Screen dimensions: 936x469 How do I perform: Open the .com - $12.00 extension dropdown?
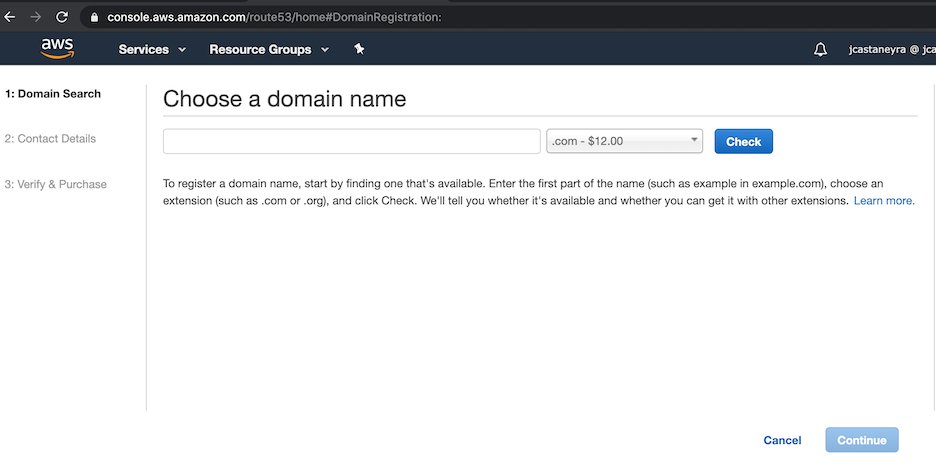(624, 141)
